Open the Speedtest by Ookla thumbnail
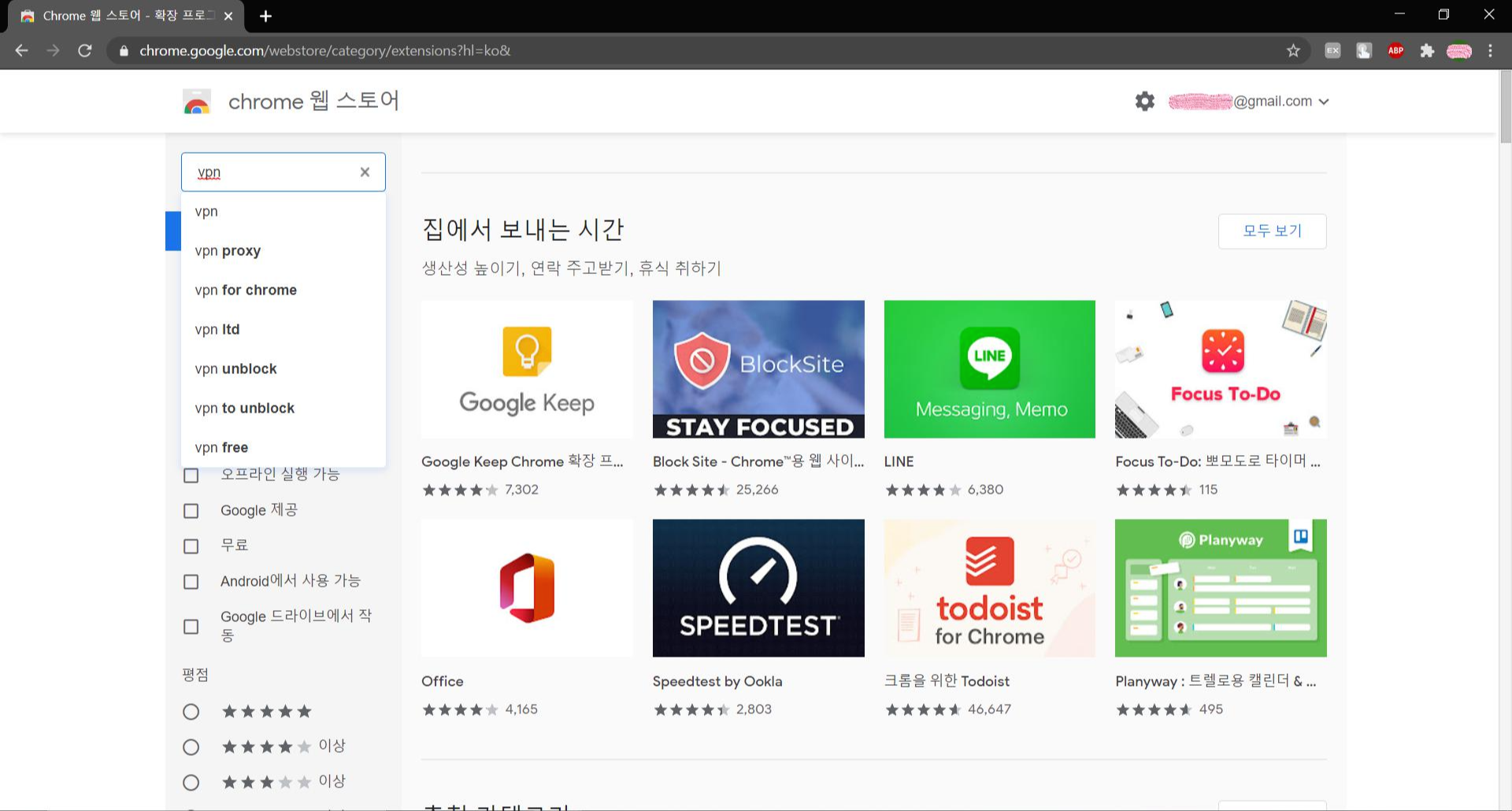The width and height of the screenshot is (1512, 811). [758, 588]
